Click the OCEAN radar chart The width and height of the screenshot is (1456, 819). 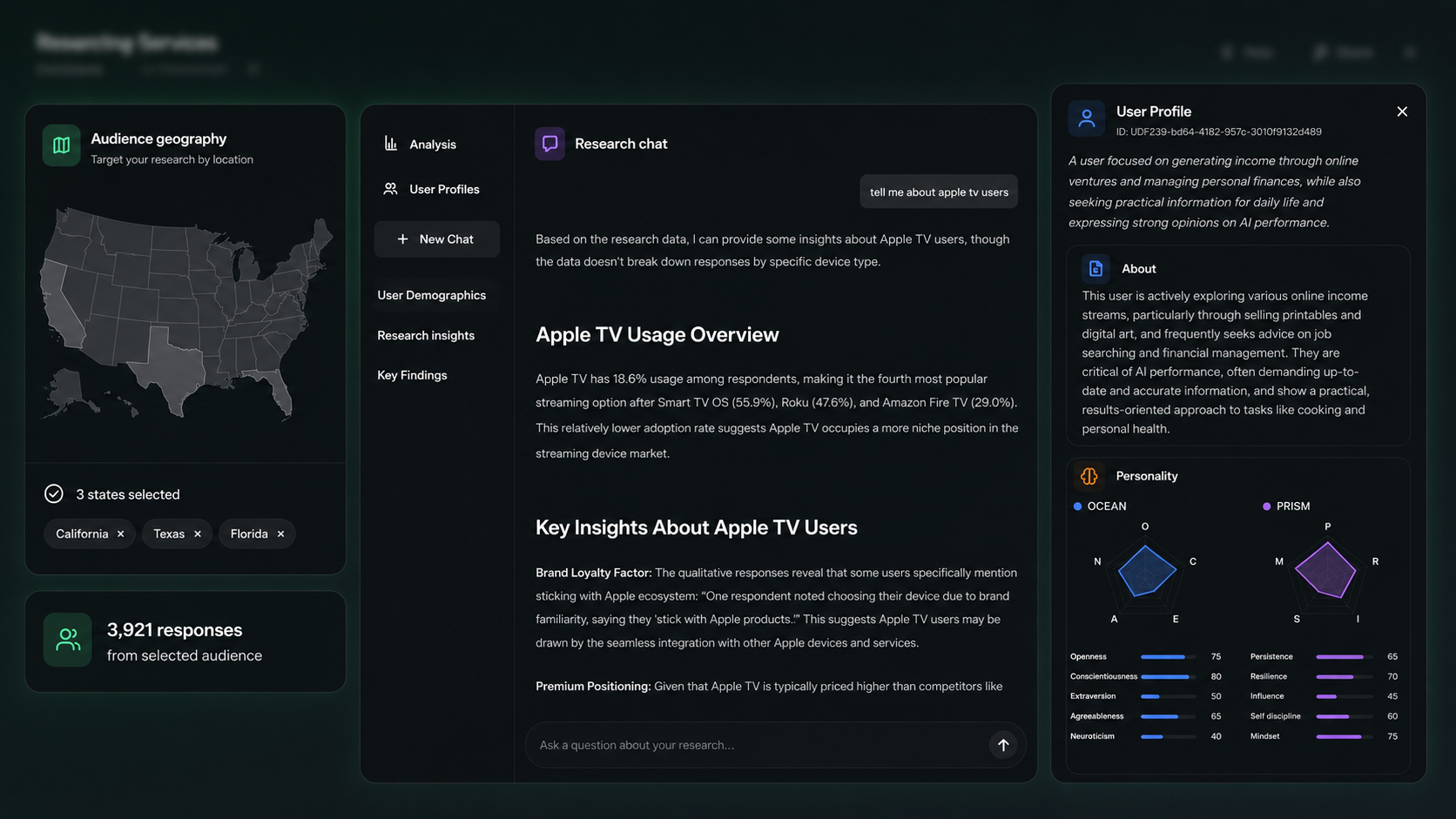pos(1146,573)
